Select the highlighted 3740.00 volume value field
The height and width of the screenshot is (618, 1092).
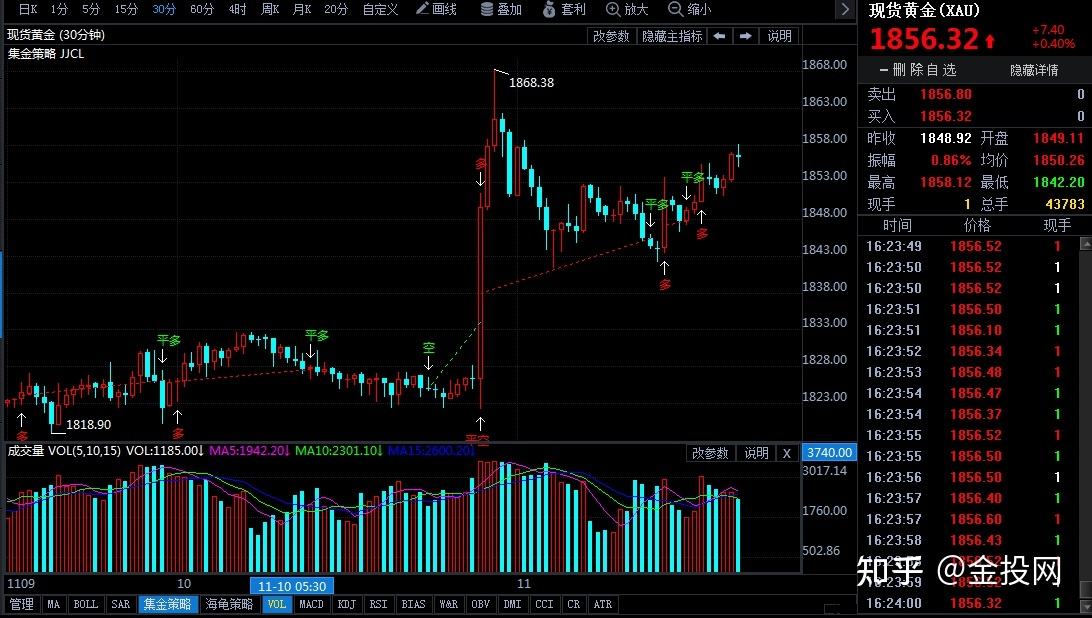pyautogui.click(x=829, y=452)
